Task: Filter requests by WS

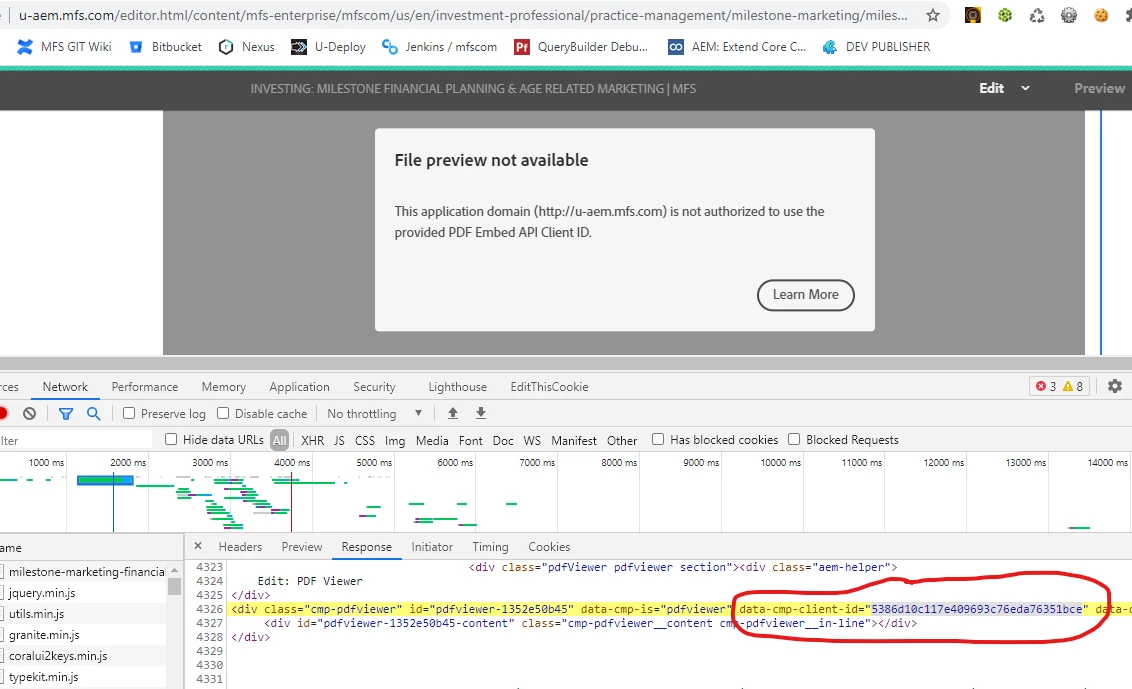Action: (x=532, y=441)
